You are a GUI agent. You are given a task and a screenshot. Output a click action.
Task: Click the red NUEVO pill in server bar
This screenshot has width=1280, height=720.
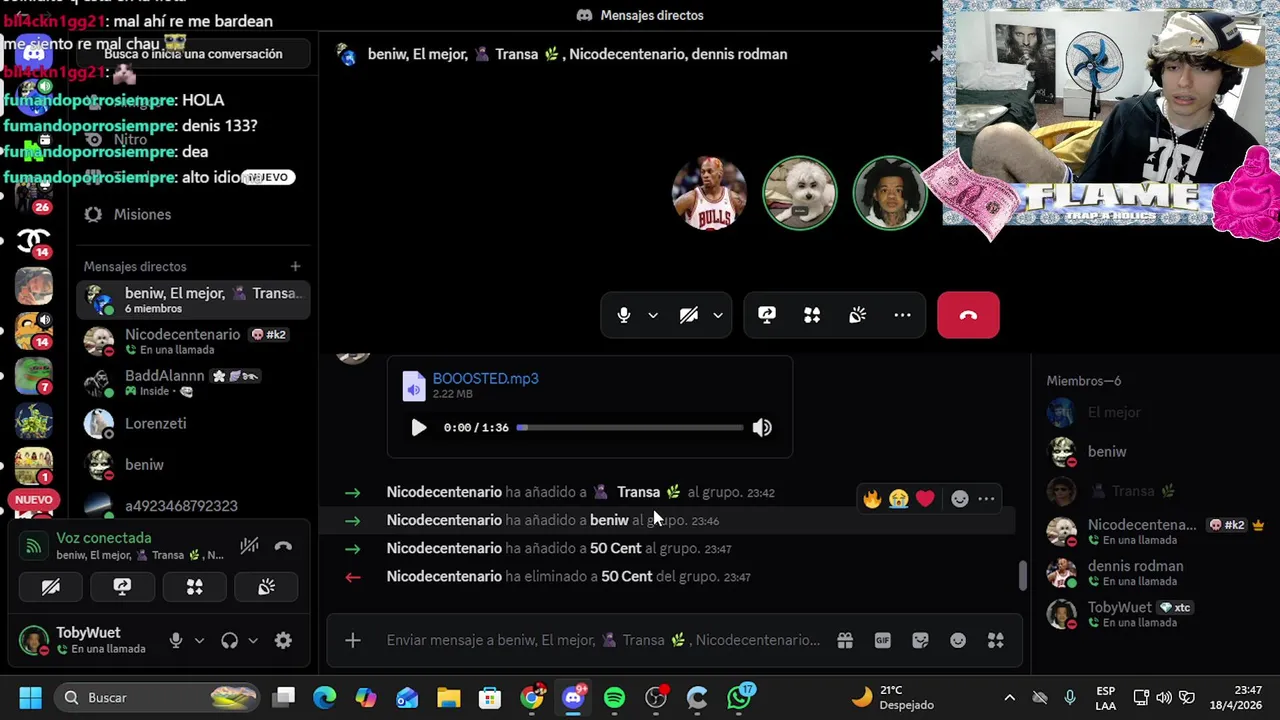click(x=33, y=499)
